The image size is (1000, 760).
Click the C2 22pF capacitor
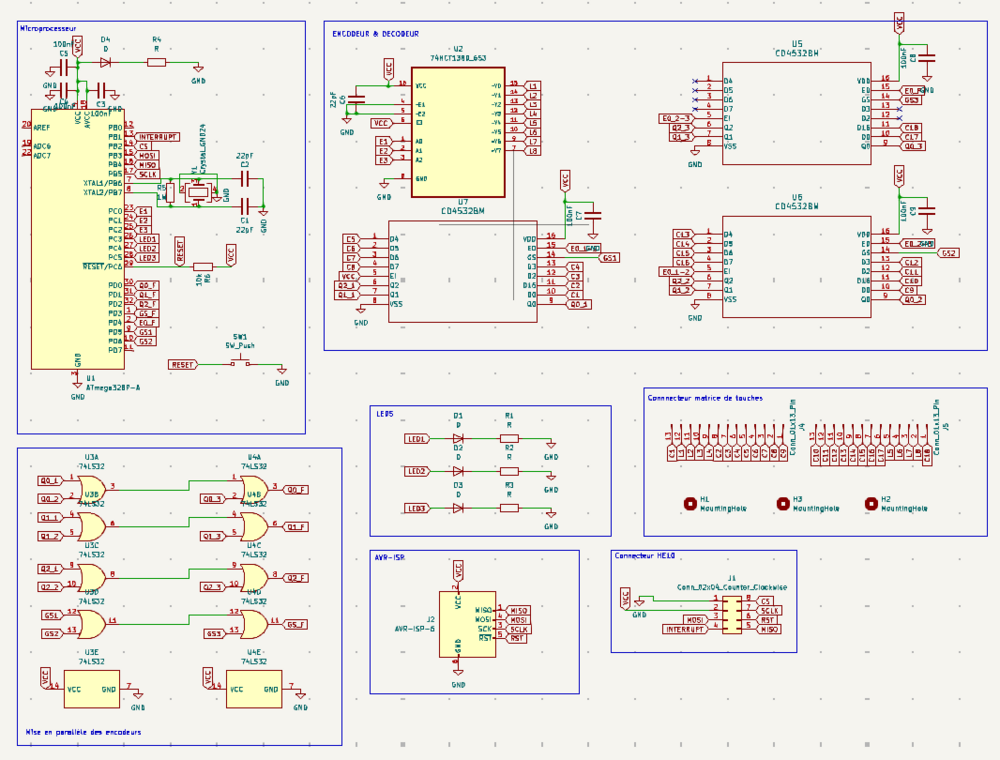click(x=245, y=179)
